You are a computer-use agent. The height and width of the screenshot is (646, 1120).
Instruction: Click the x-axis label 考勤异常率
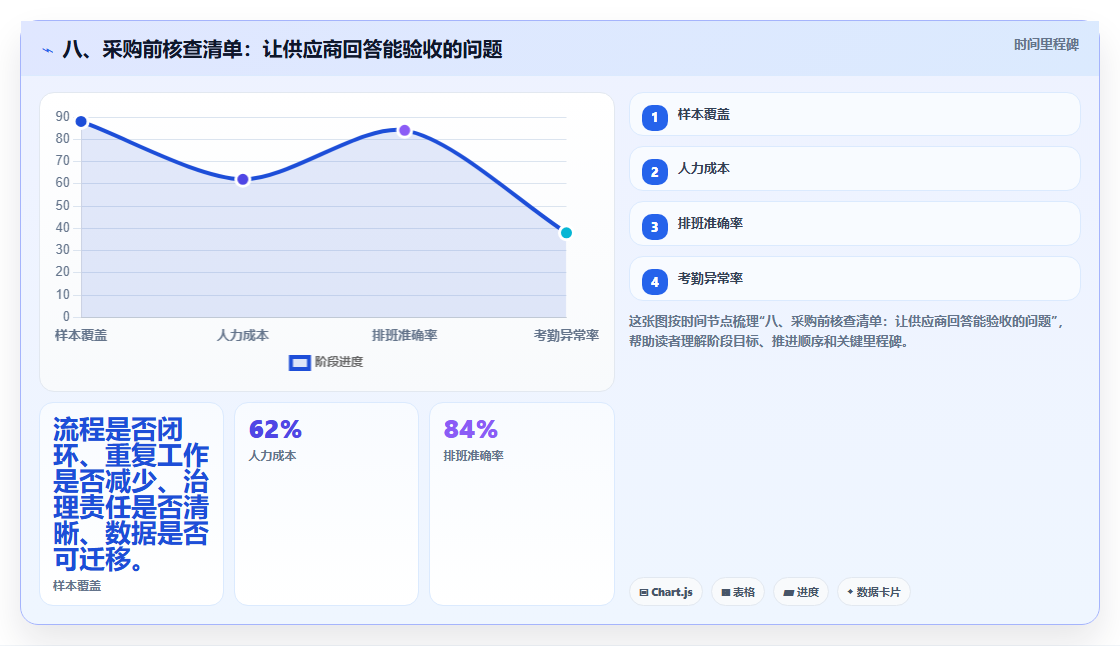pyautogui.click(x=566, y=336)
